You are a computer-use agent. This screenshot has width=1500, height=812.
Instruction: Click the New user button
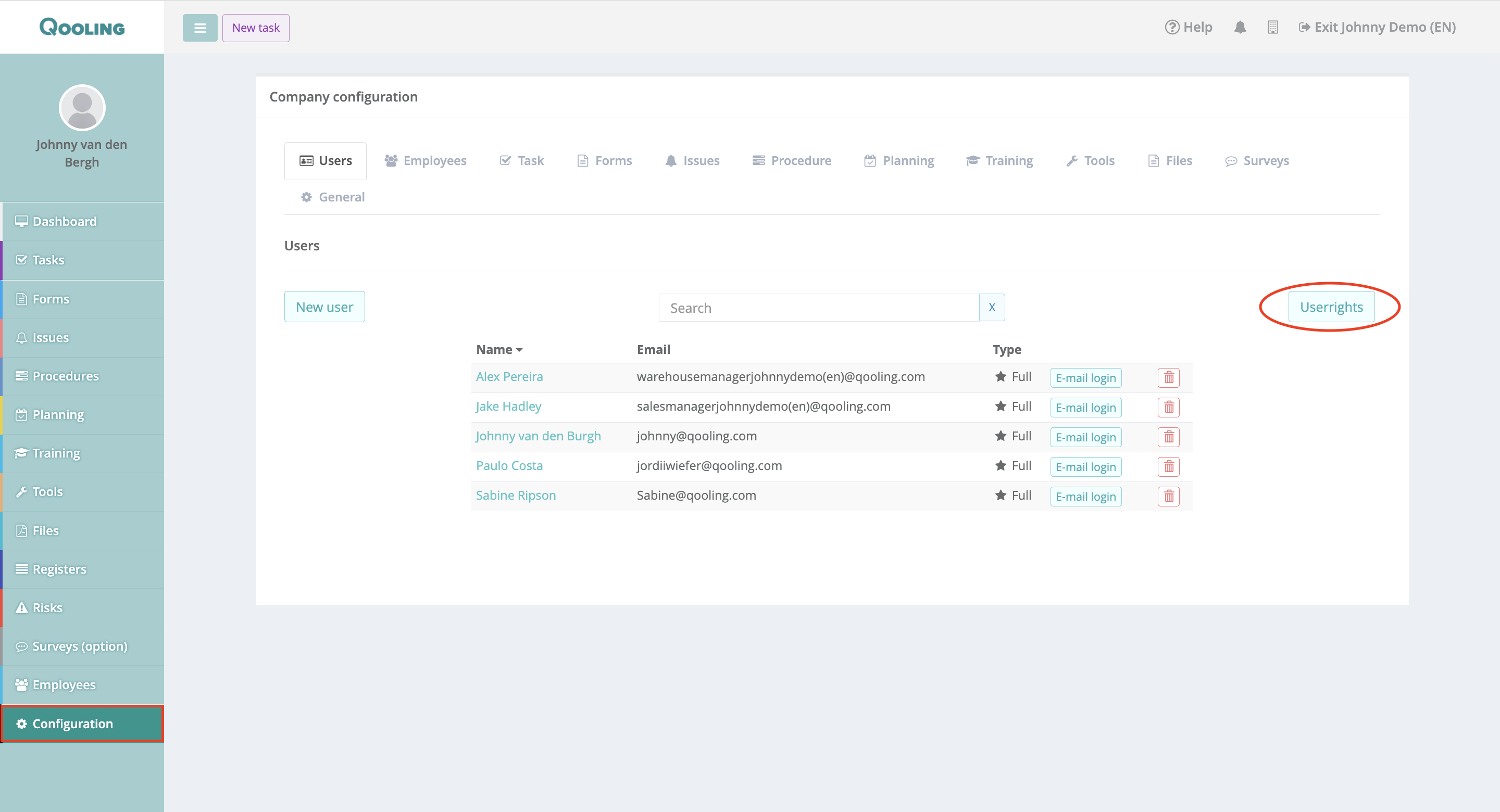324,307
